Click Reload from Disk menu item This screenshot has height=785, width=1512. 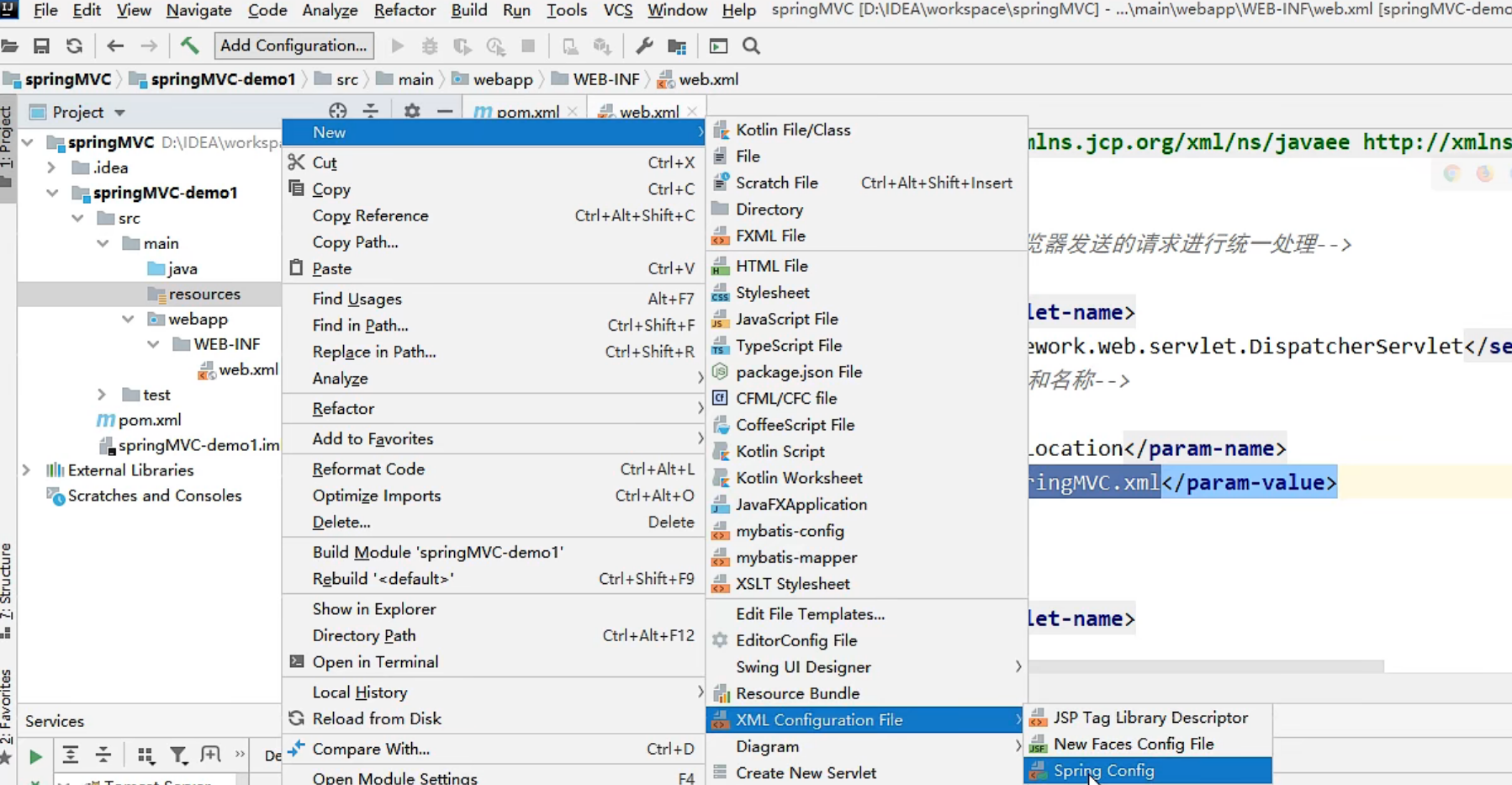(x=493, y=719)
